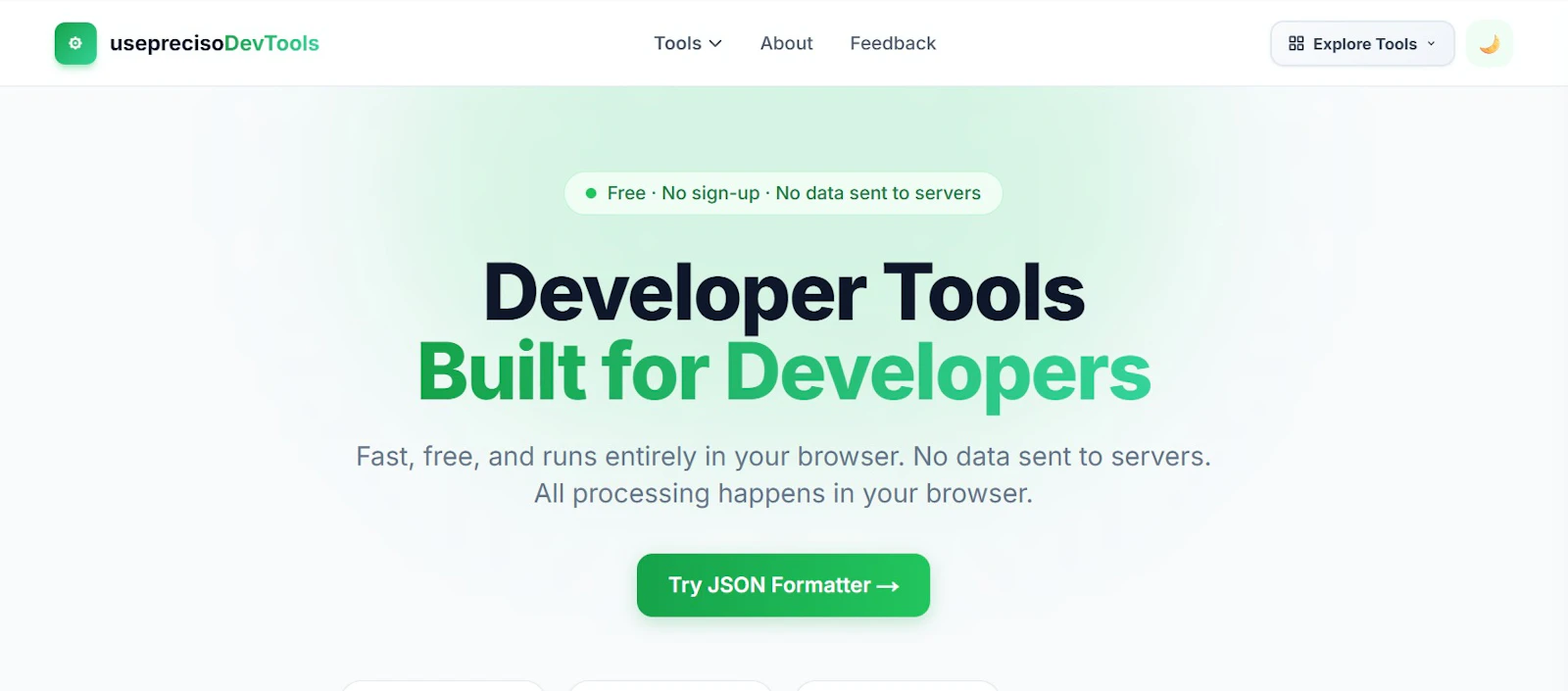Image resolution: width=1568 pixels, height=691 pixels.
Task: Click the grid icon in Explore Tools
Action: [1297, 43]
